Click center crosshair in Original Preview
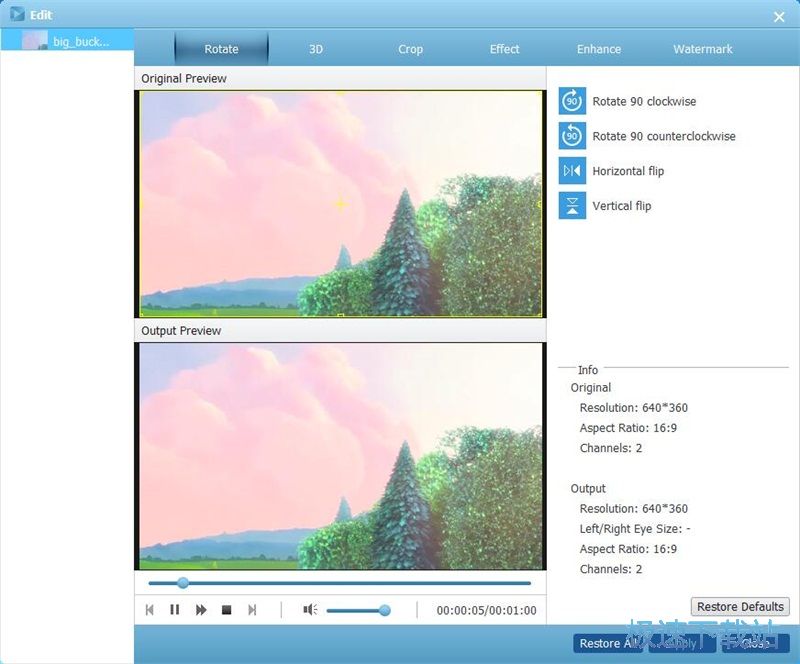800x664 pixels. (340, 204)
